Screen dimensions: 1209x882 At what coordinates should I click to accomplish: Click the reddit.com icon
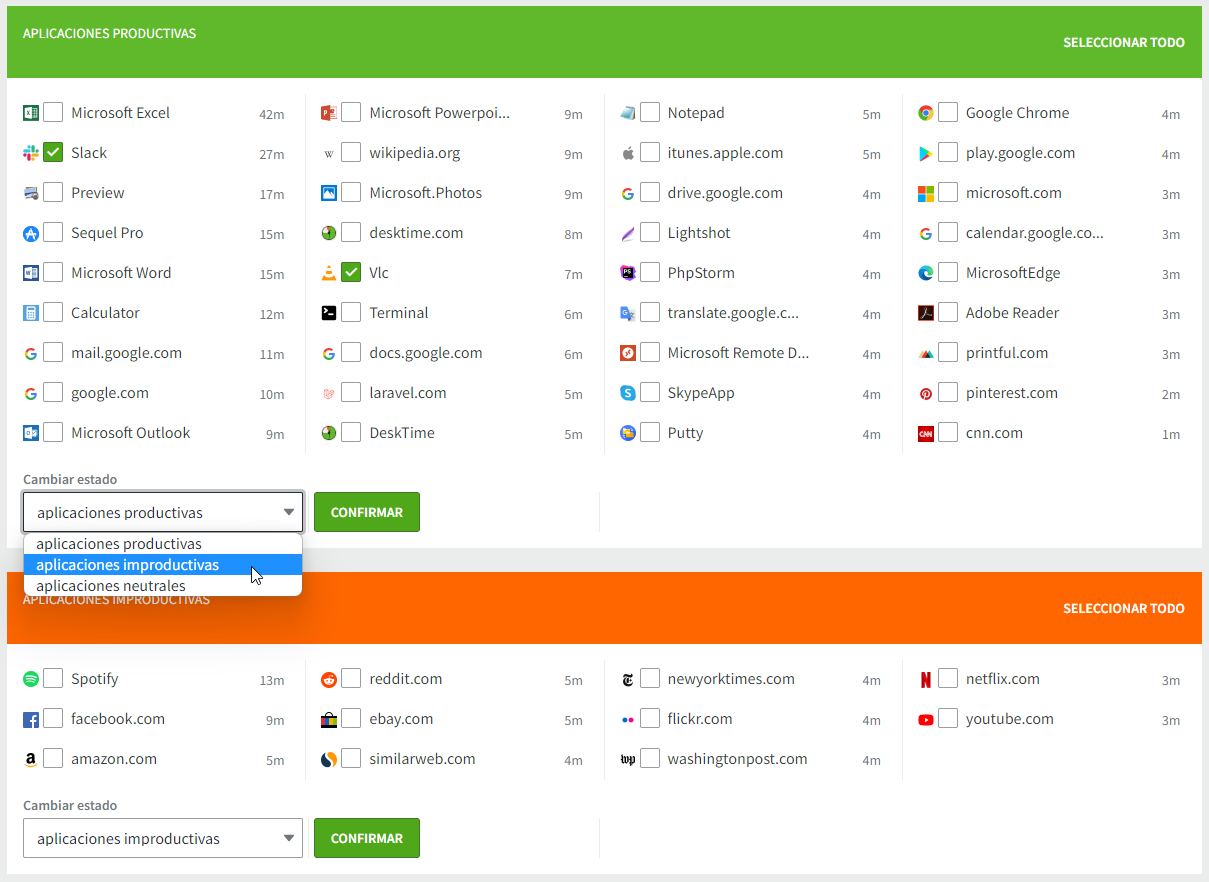[x=329, y=679]
